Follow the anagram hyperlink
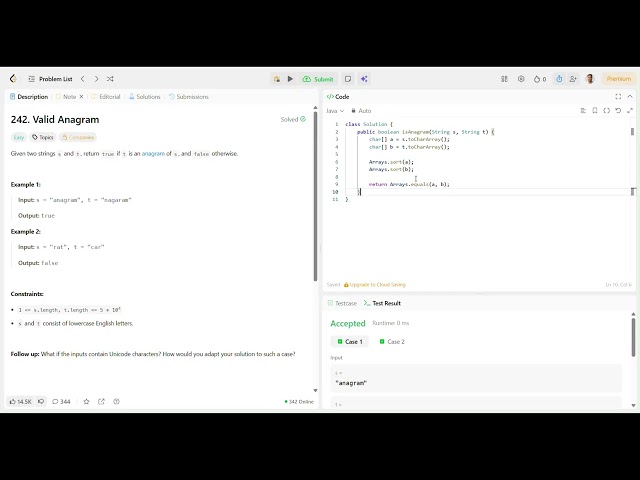 [153, 153]
